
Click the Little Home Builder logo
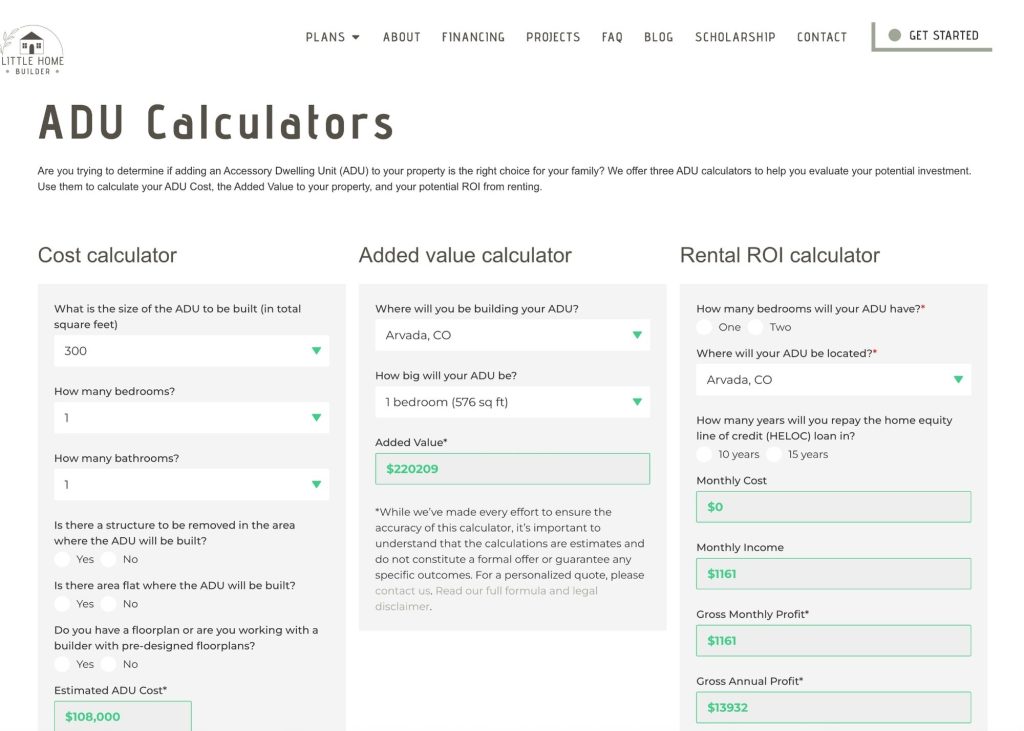click(x=32, y=50)
